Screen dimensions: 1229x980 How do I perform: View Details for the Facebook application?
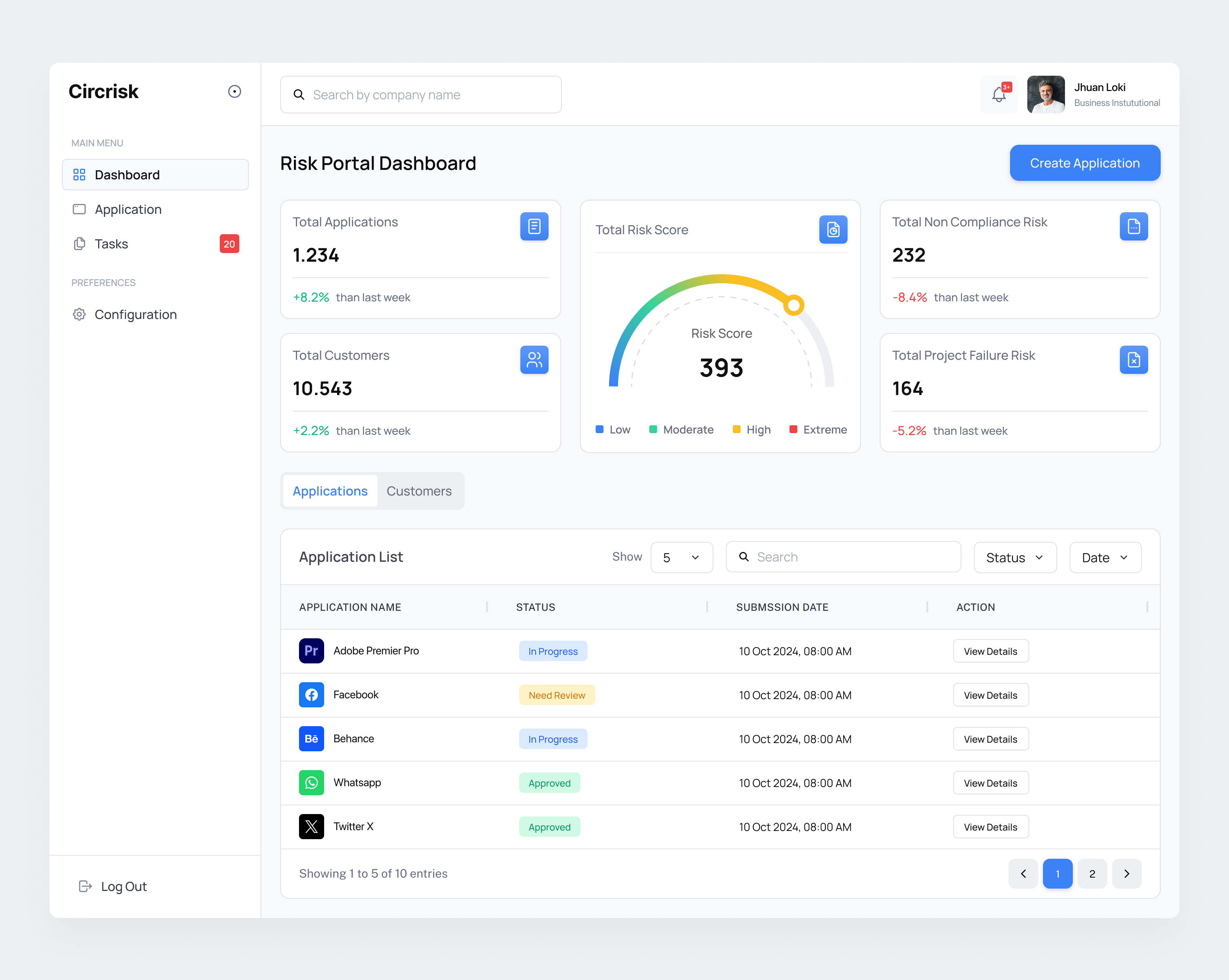tap(990, 694)
